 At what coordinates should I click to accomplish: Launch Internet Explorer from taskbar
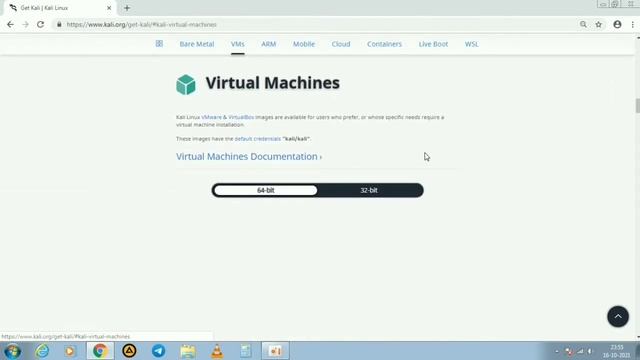point(42,351)
